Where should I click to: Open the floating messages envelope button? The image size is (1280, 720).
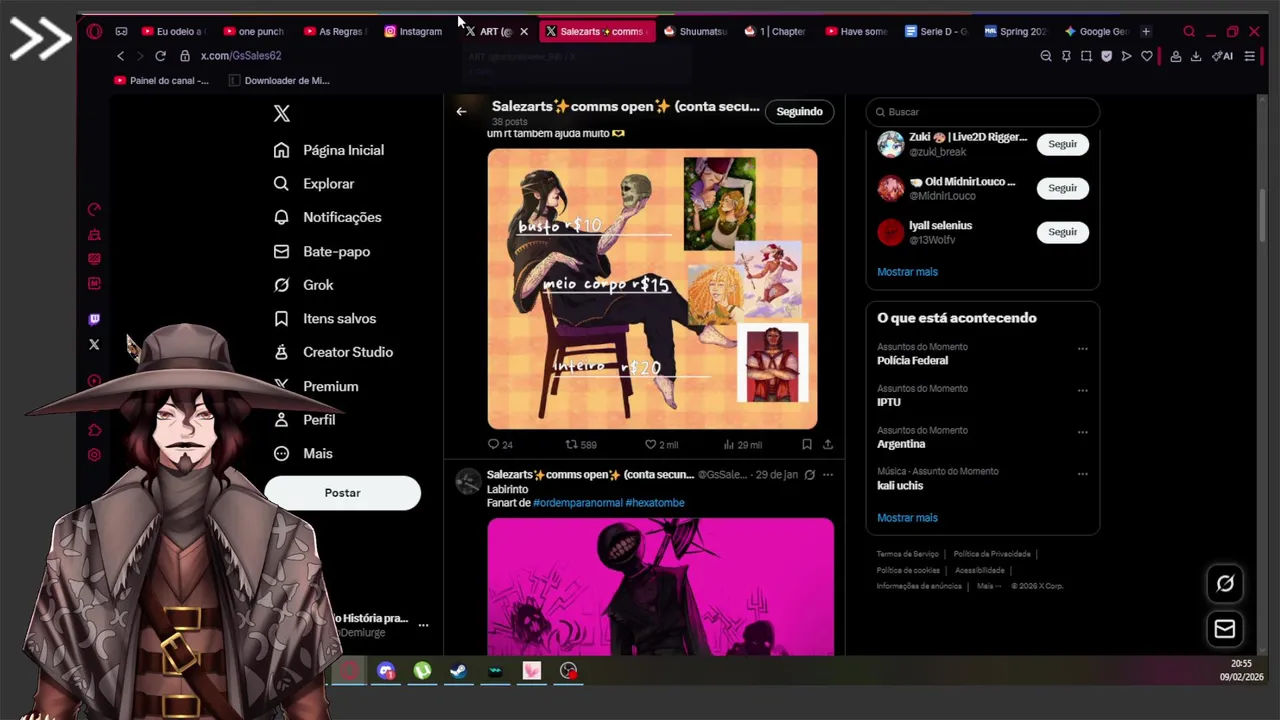(x=1225, y=629)
